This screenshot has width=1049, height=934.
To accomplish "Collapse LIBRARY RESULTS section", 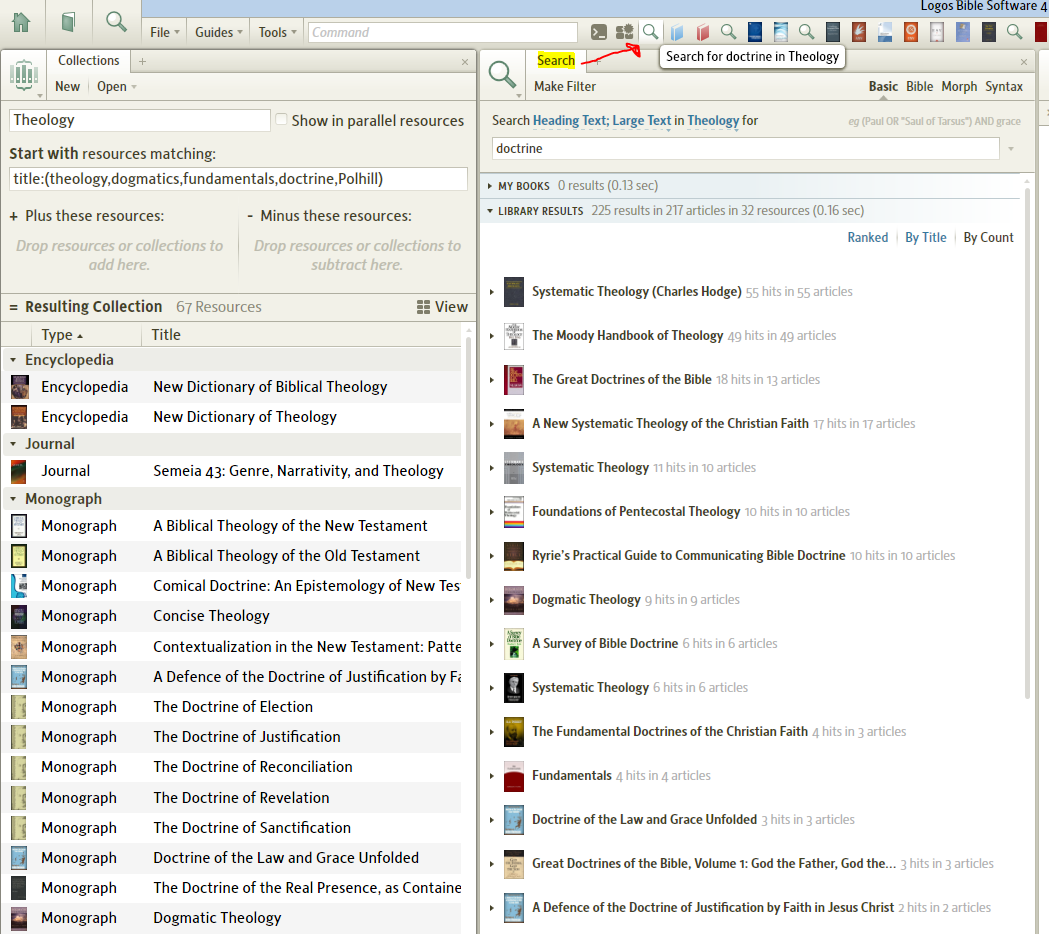I will (x=490, y=211).
